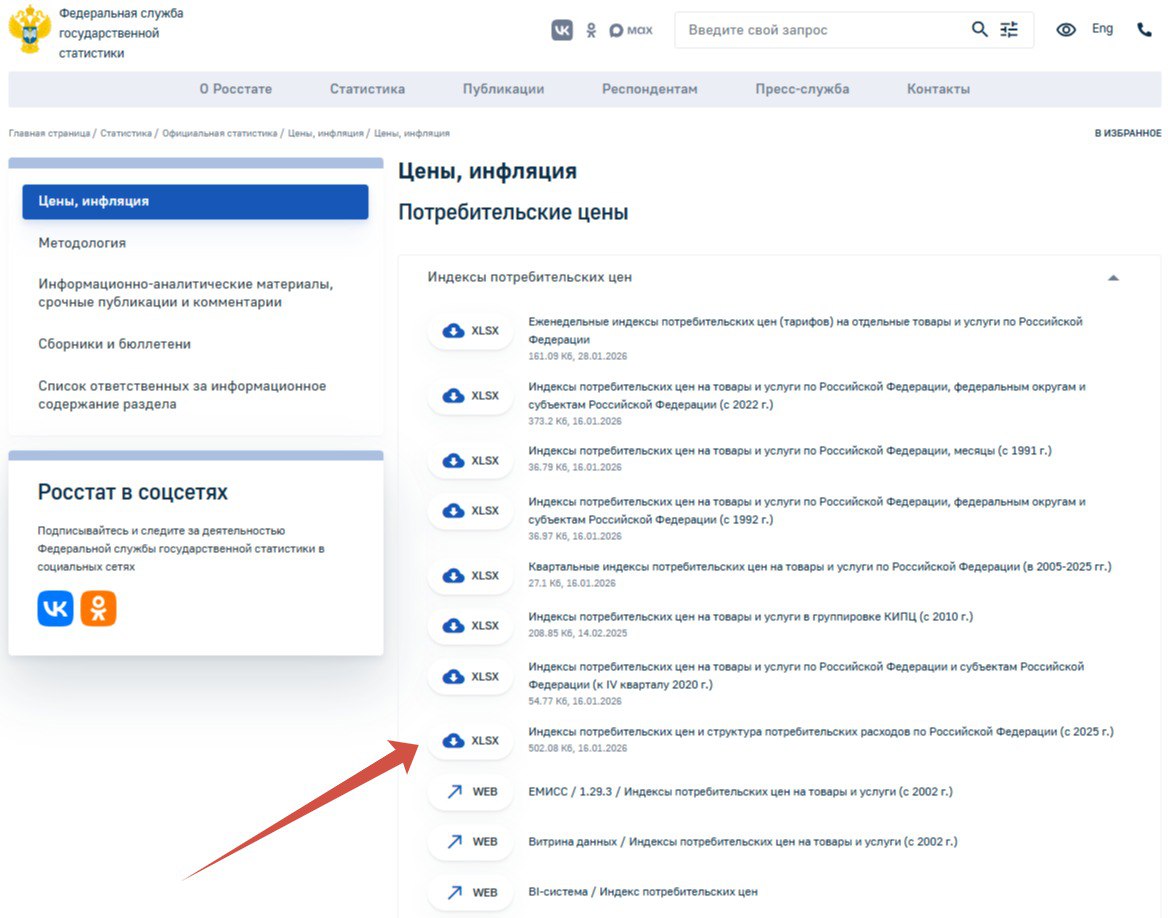
Task: Open the Публикации menu item
Action: tap(503, 89)
